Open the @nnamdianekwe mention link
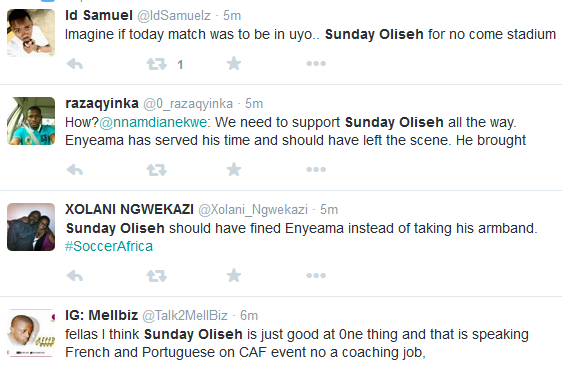The height and width of the screenshot is (370, 562). pyautogui.click(x=153, y=123)
